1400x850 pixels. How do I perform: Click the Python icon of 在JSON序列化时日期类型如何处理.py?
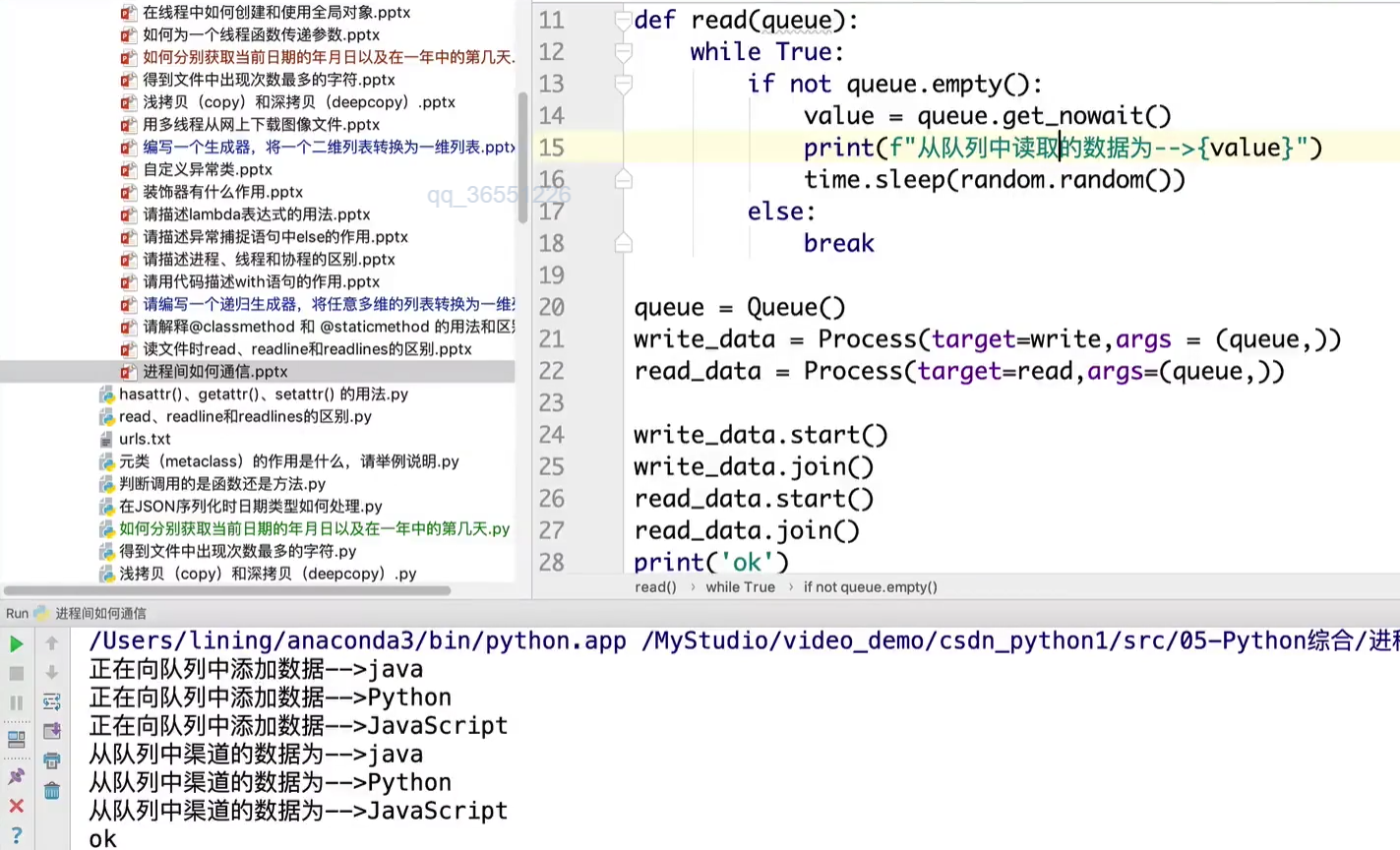click(106, 507)
